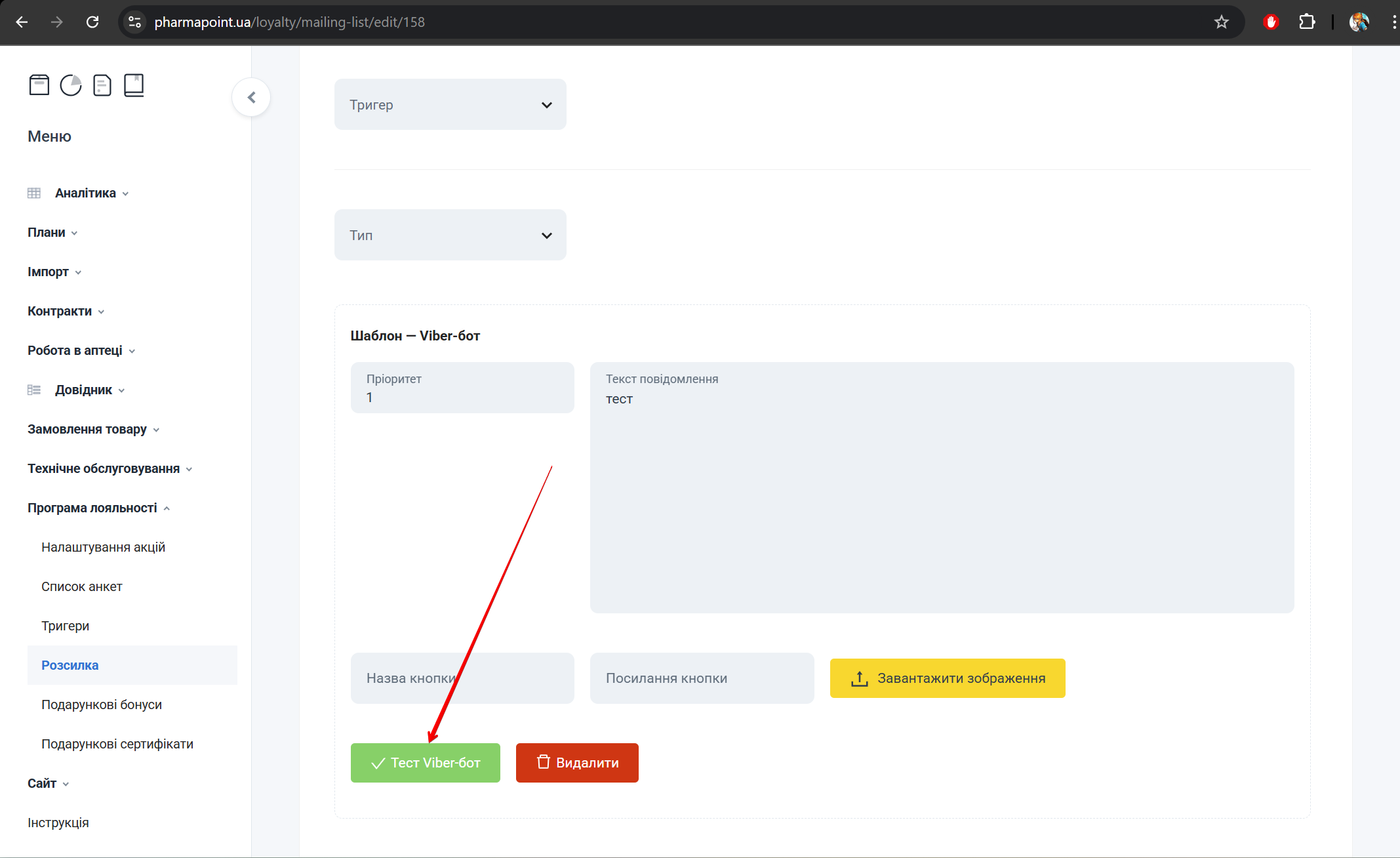Collapse sidebar with the left chevron button
This screenshot has width=1400, height=858.
pyautogui.click(x=251, y=98)
